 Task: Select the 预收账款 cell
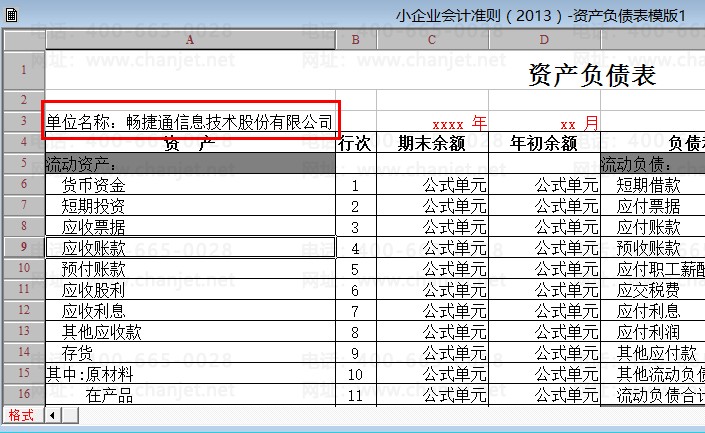coord(653,248)
